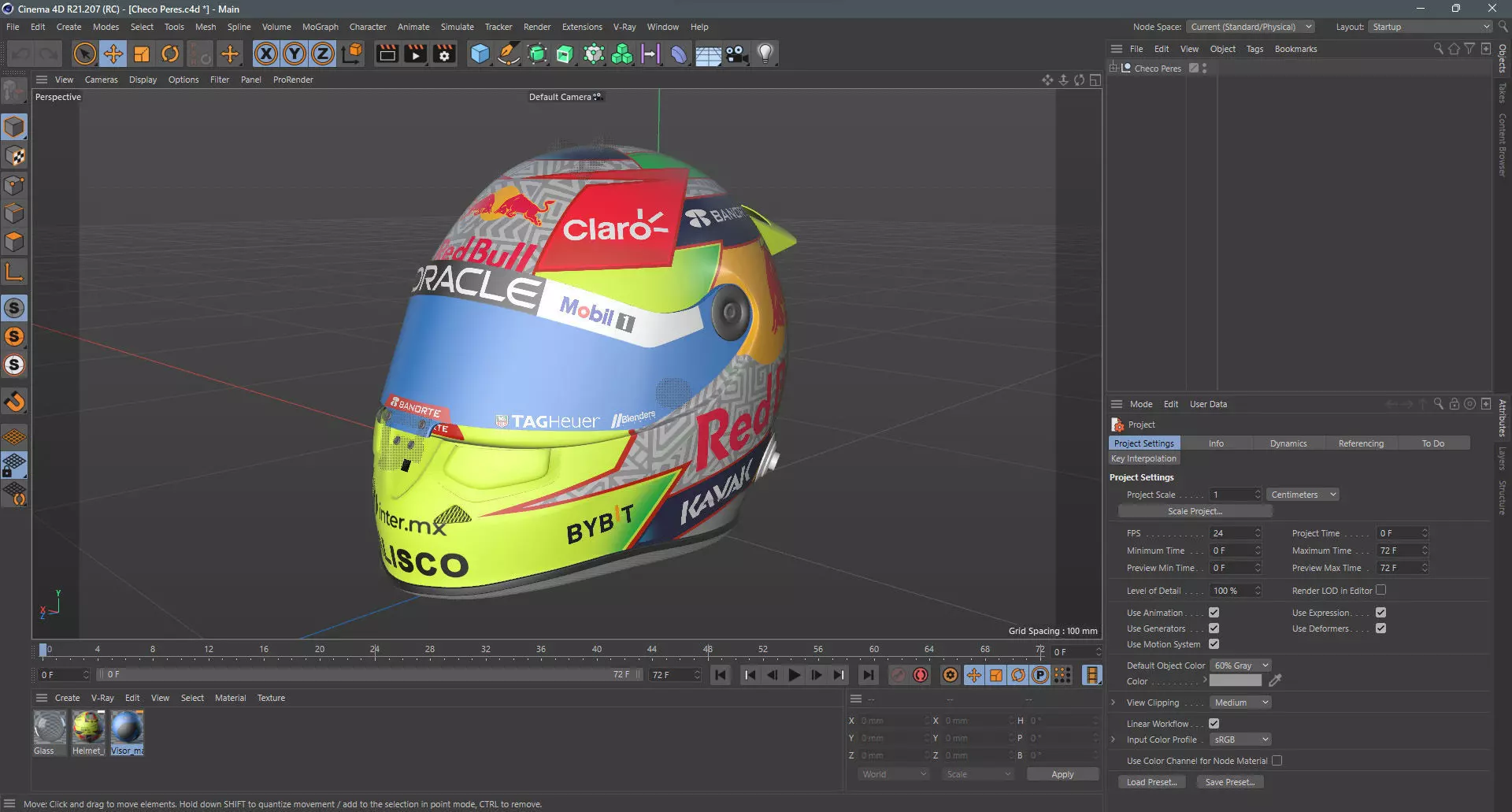
Task: Toggle Use Animation checkbox
Action: (1214, 612)
